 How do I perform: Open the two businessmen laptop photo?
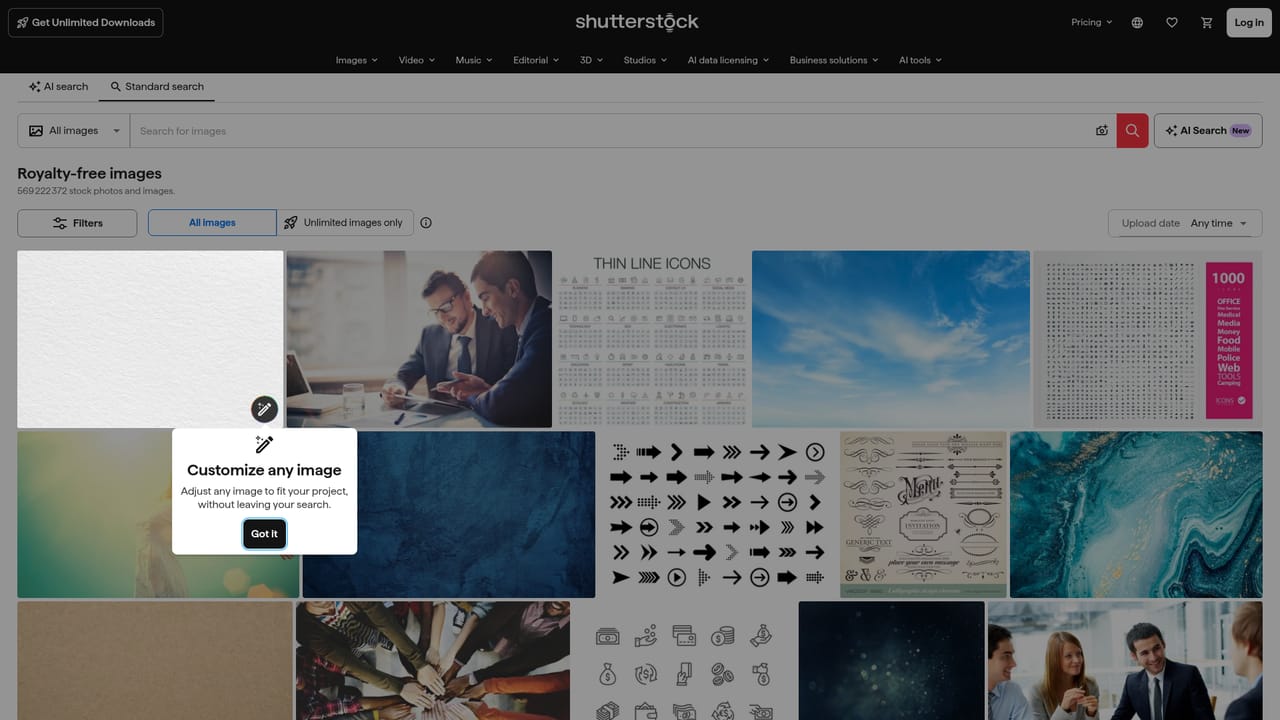click(419, 339)
